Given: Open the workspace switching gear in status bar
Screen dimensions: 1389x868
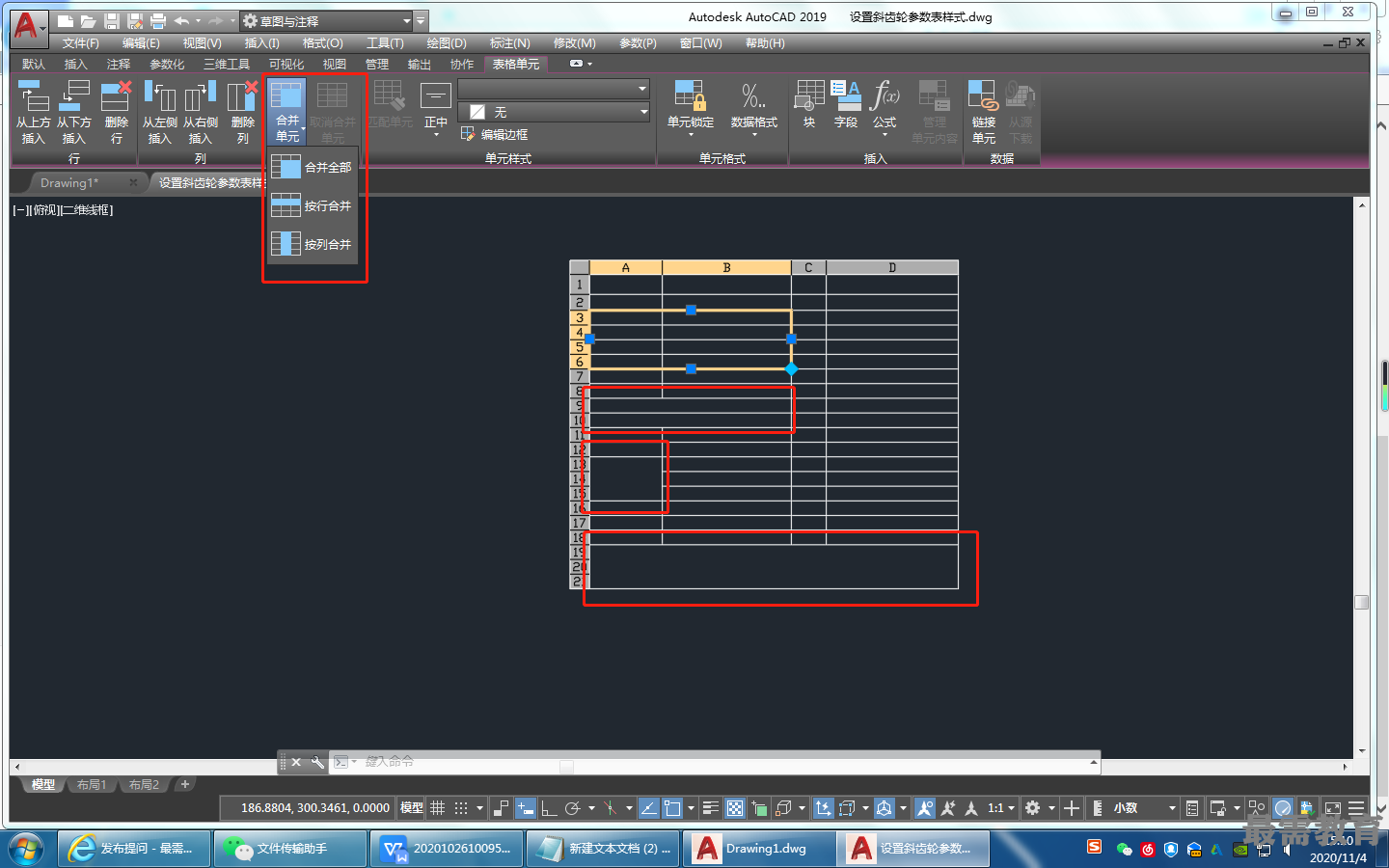Looking at the screenshot, I should tap(1033, 808).
